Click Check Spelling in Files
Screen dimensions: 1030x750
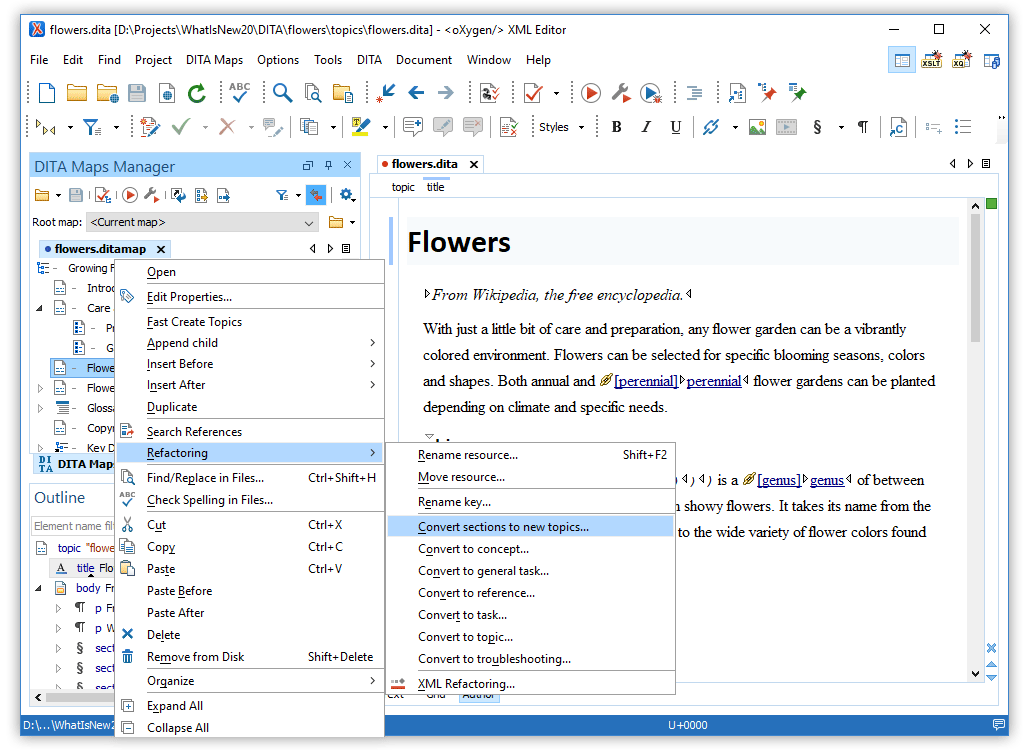coord(250,500)
